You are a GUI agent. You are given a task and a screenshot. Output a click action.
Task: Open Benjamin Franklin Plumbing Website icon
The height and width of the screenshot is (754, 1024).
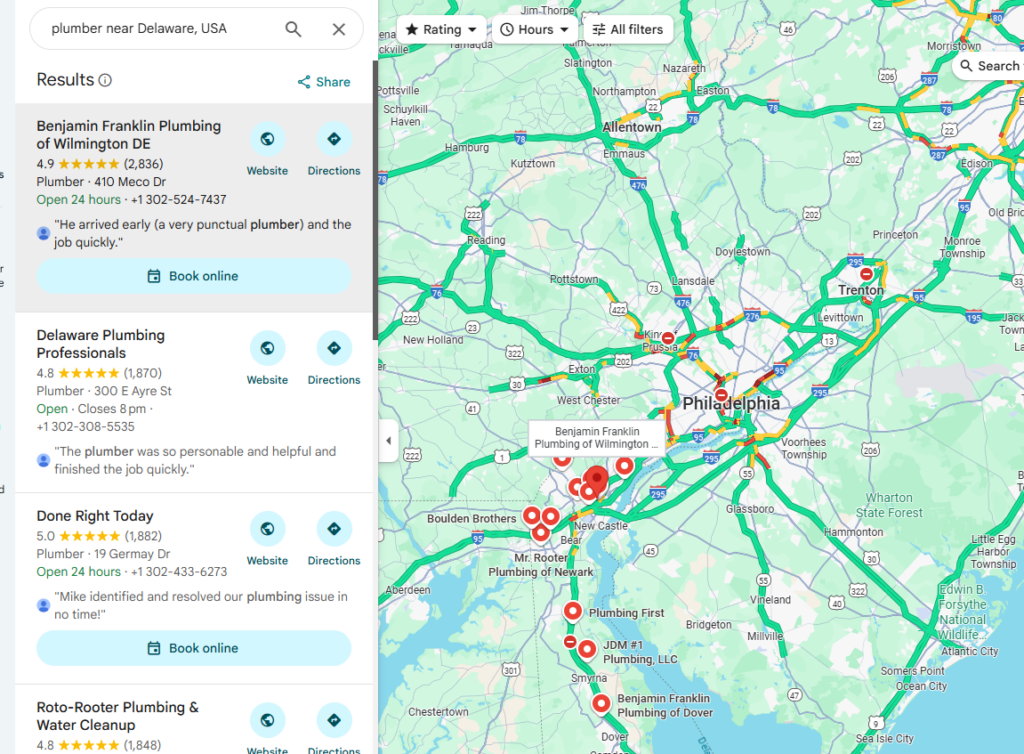[x=267, y=139]
